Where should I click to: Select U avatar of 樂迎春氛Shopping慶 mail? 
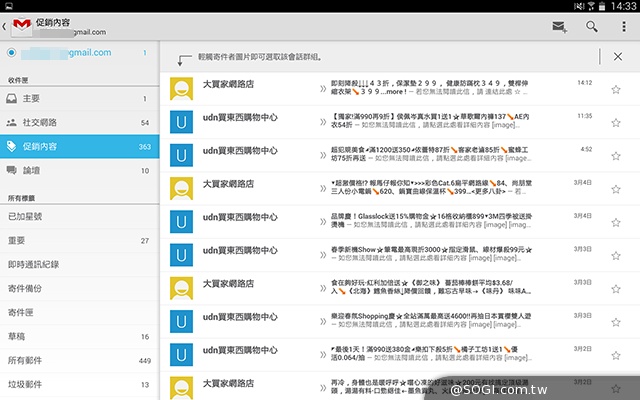181,321
